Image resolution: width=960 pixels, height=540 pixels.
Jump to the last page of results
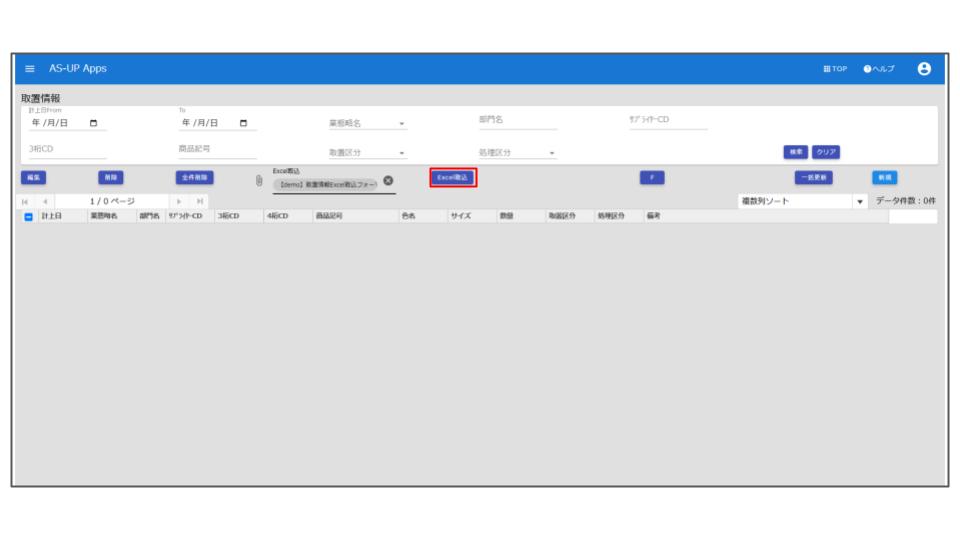coord(200,202)
